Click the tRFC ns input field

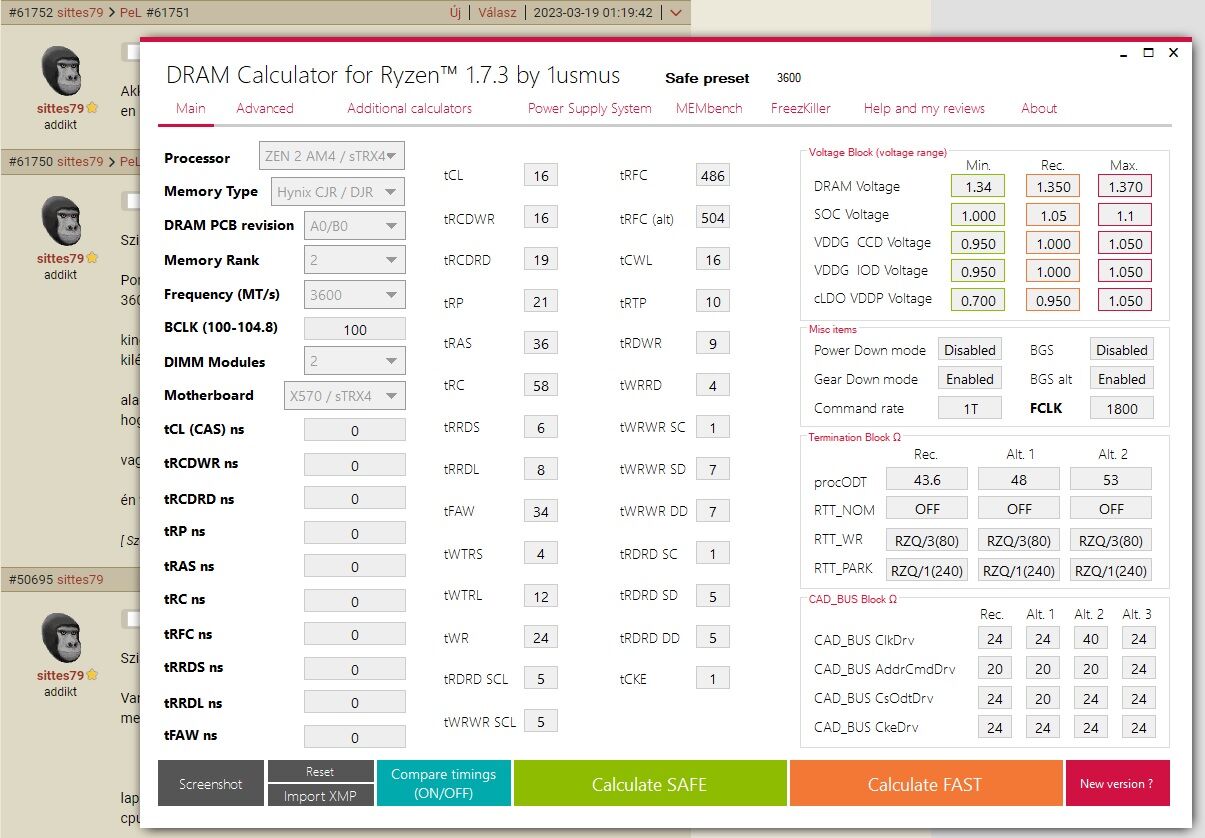[354, 634]
